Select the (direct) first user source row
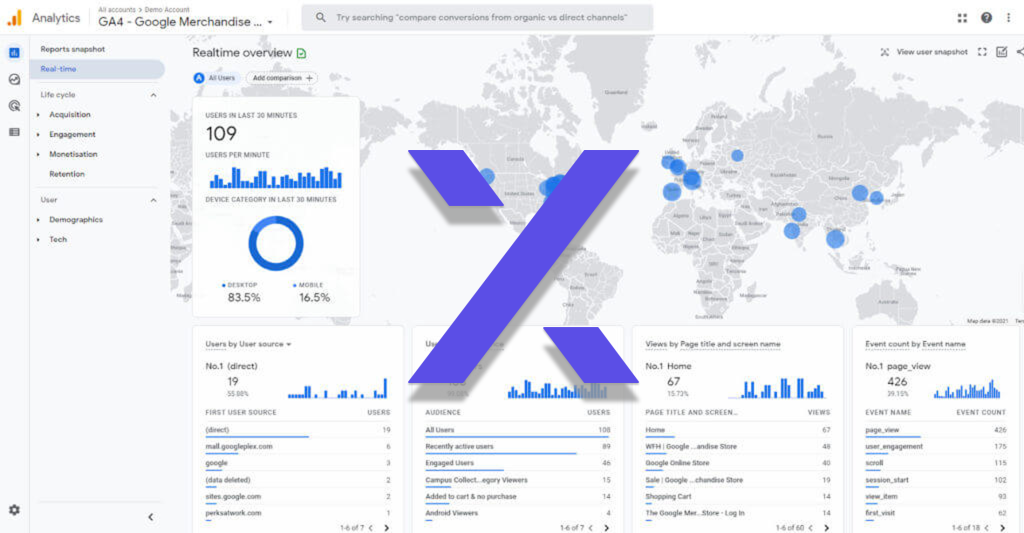This screenshot has height=533, width=1024. pos(297,430)
